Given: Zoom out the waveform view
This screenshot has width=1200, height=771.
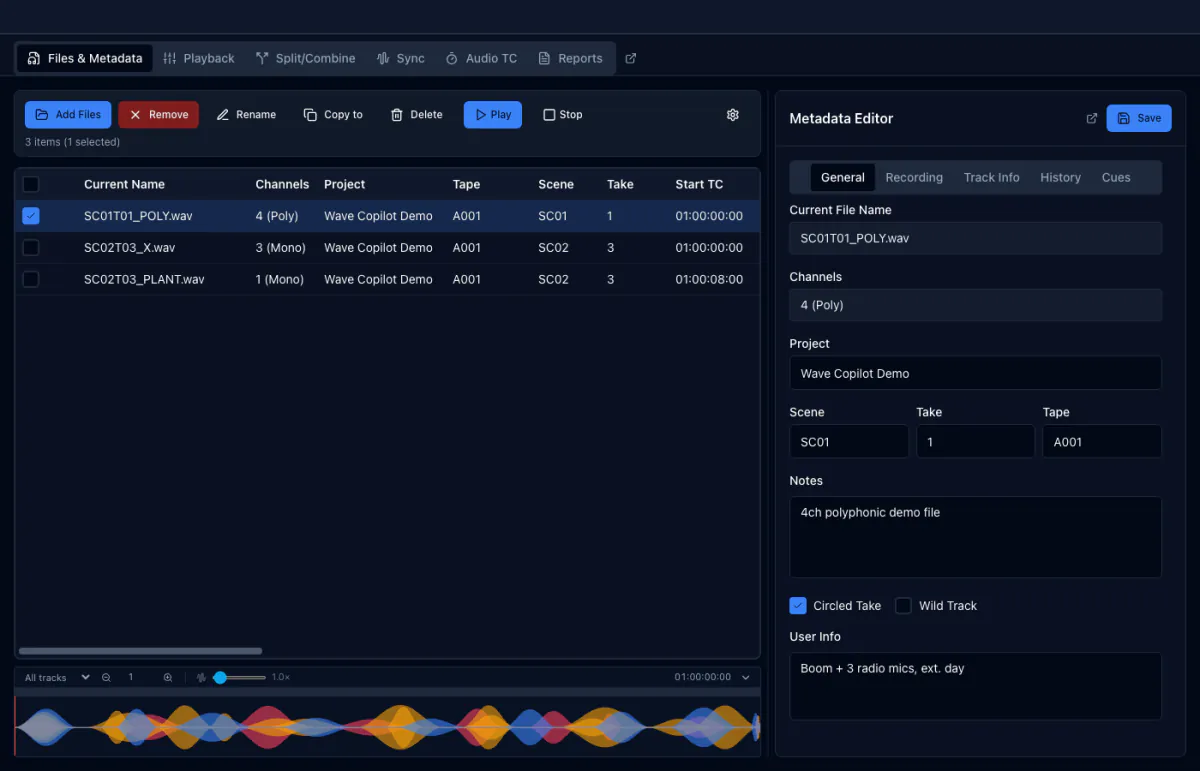Looking at the screenshot, I should click(x=106, y=677).
